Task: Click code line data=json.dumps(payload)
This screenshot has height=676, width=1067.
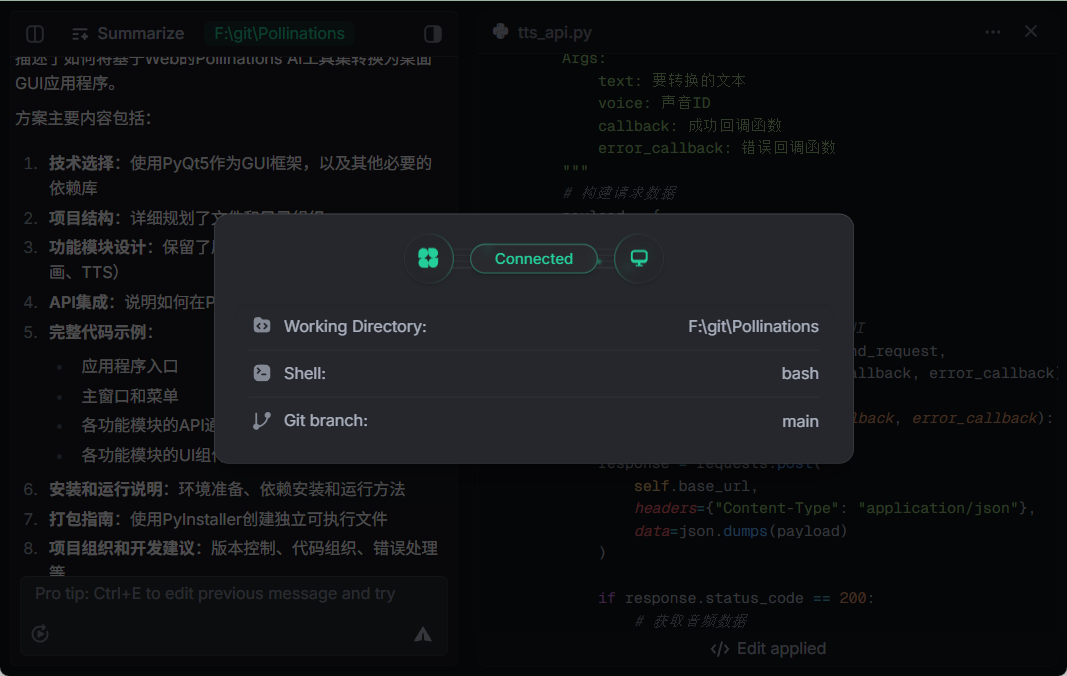Action: tap(740, 531)
